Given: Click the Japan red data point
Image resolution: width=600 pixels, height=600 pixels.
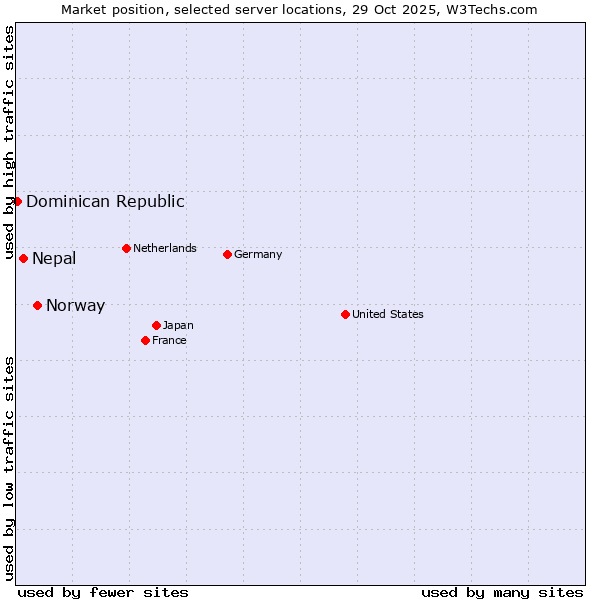Looking at the screenshot, I should coord(156,325).
